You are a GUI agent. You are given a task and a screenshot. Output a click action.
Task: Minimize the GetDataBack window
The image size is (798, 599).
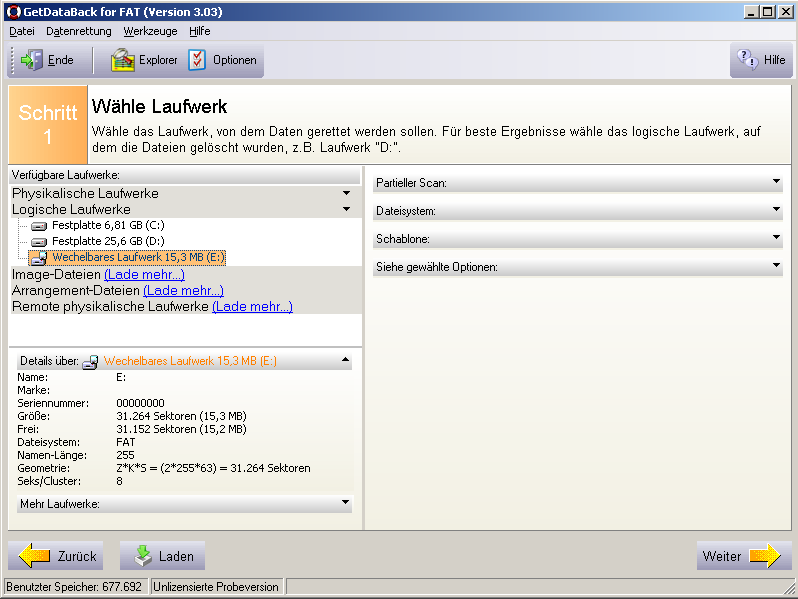(x=751, y=12)
